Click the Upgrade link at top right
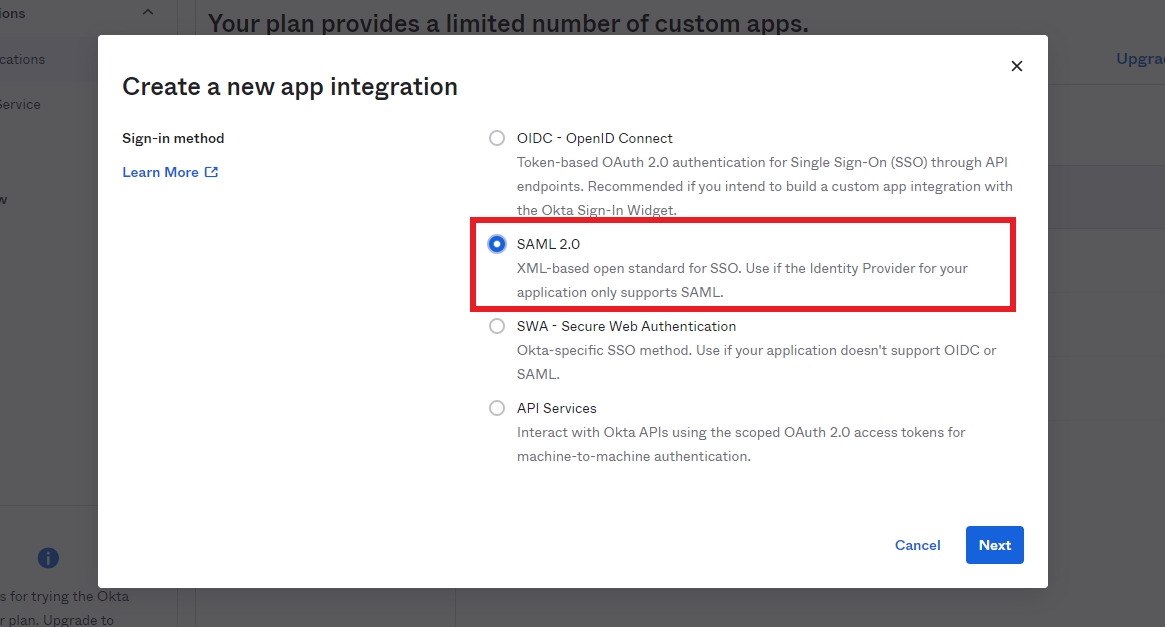 point(1139,59)
